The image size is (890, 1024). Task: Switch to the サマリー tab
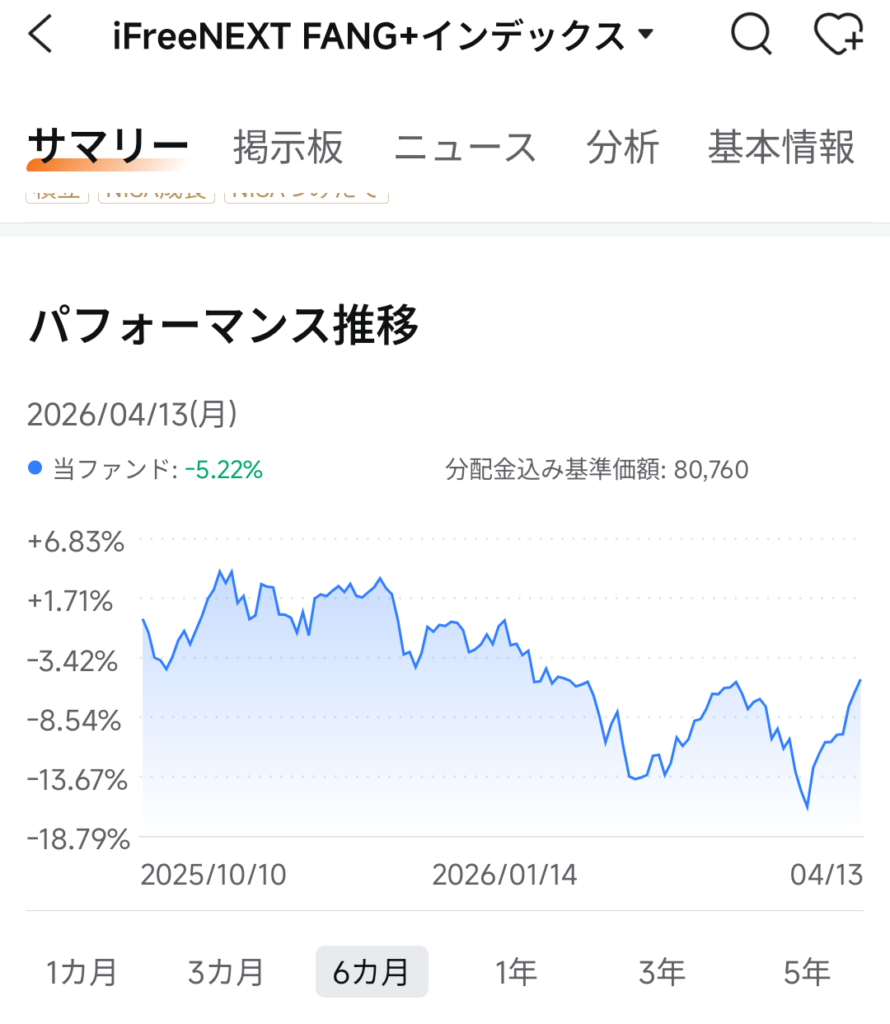point(107,147)
